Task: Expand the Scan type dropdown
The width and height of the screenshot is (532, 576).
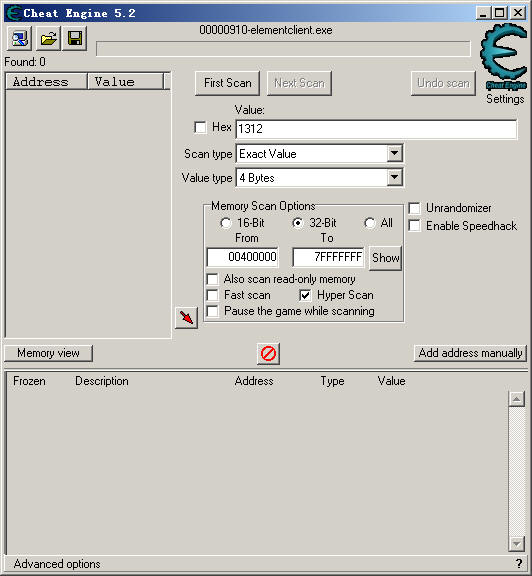Action: coord(394,154)
